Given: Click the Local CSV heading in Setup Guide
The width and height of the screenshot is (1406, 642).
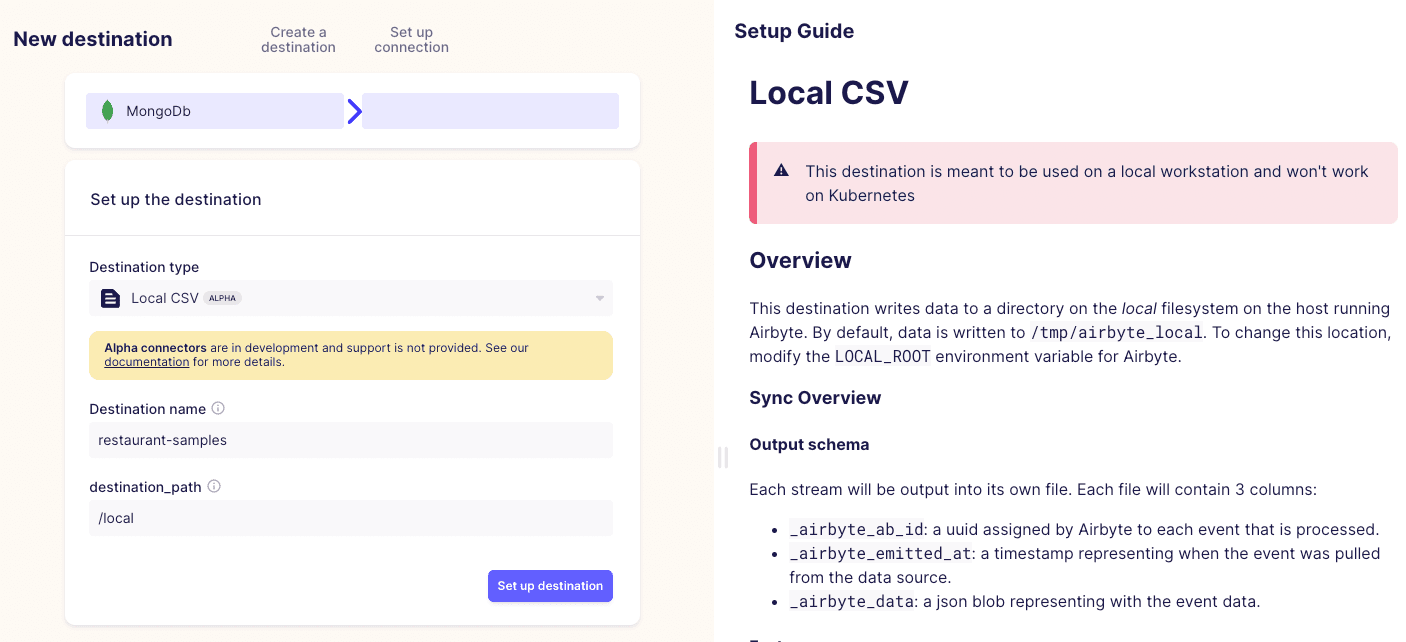Looking at the screenshot, I should tap(829, 93).
